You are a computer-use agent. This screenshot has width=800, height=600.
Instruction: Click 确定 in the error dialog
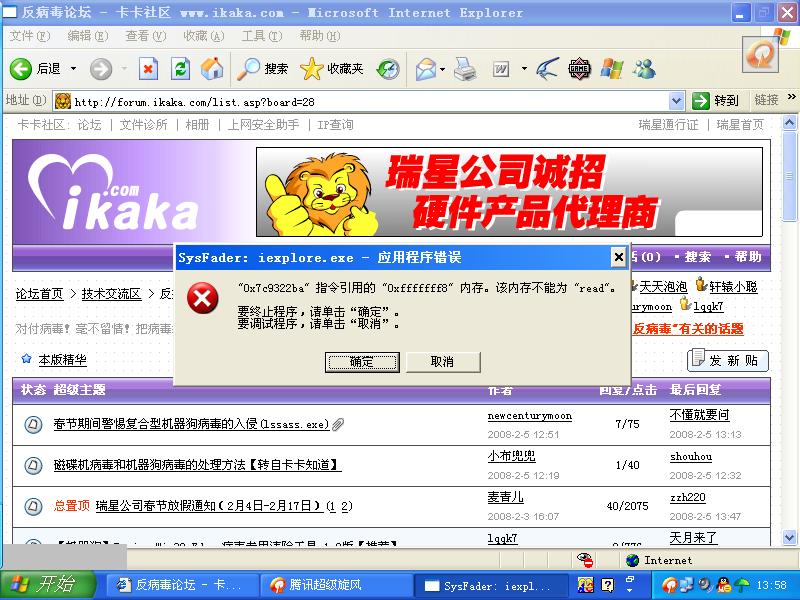coord(362,362)
